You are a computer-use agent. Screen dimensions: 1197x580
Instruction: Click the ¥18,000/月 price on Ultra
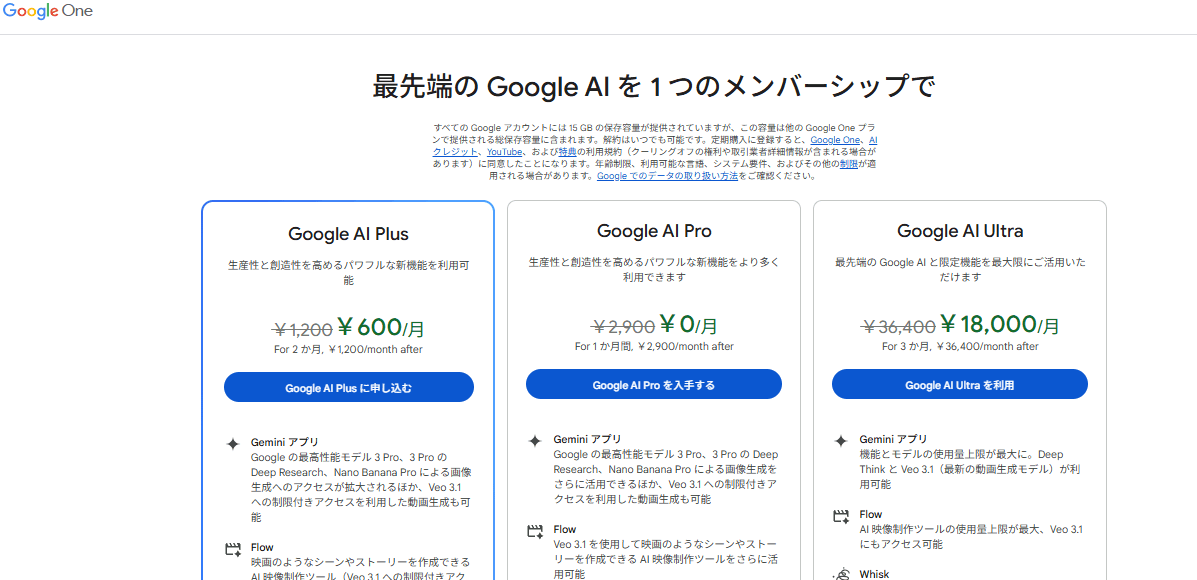click(x=1000, y=324)
